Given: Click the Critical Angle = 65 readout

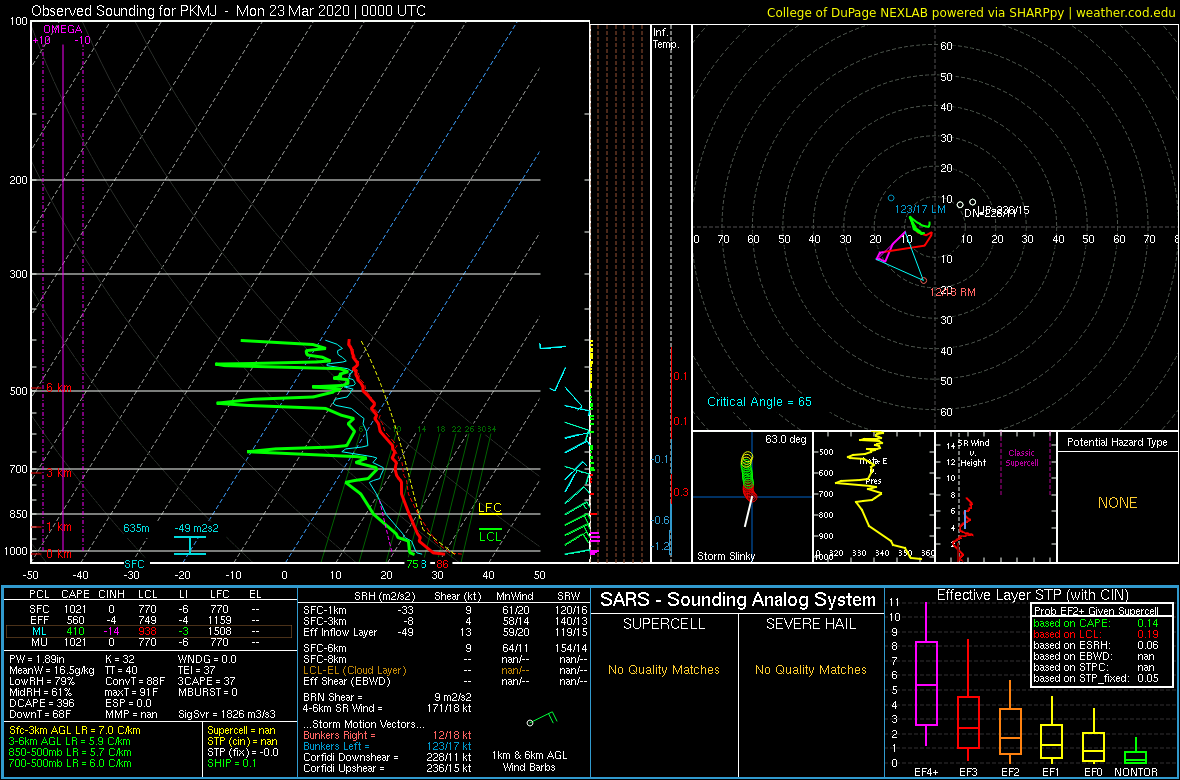Looking at the screenshot, I should coord(759,401).
